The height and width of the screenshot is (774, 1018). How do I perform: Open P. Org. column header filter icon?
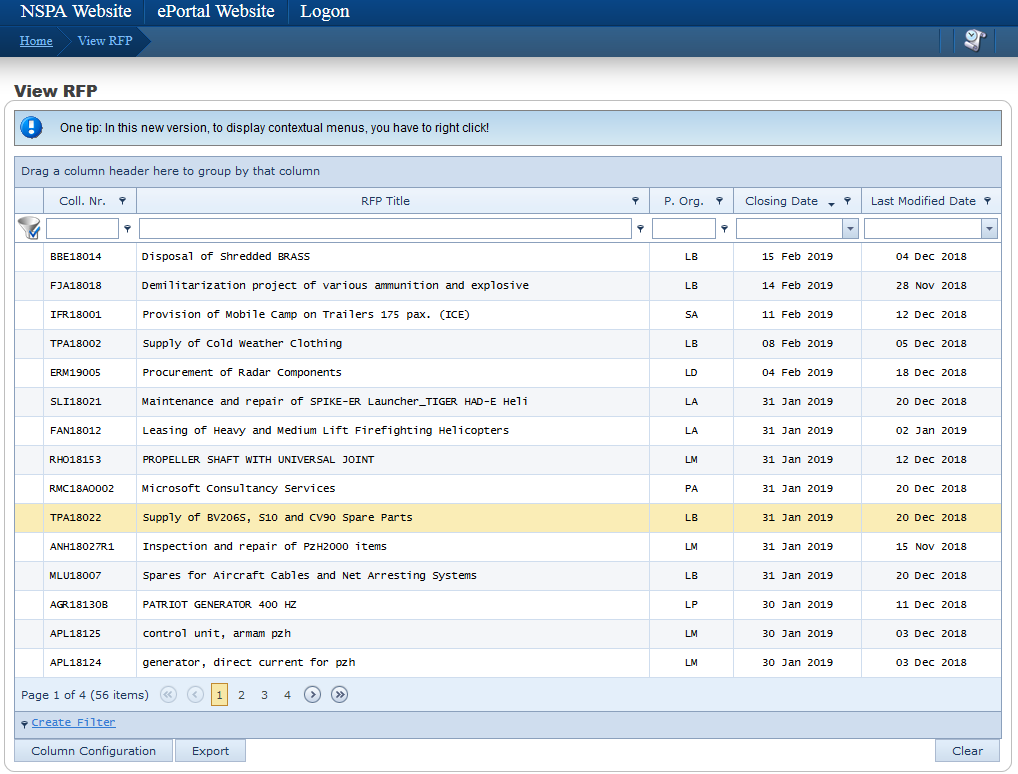pyautogui.click(x=719, y=201)
